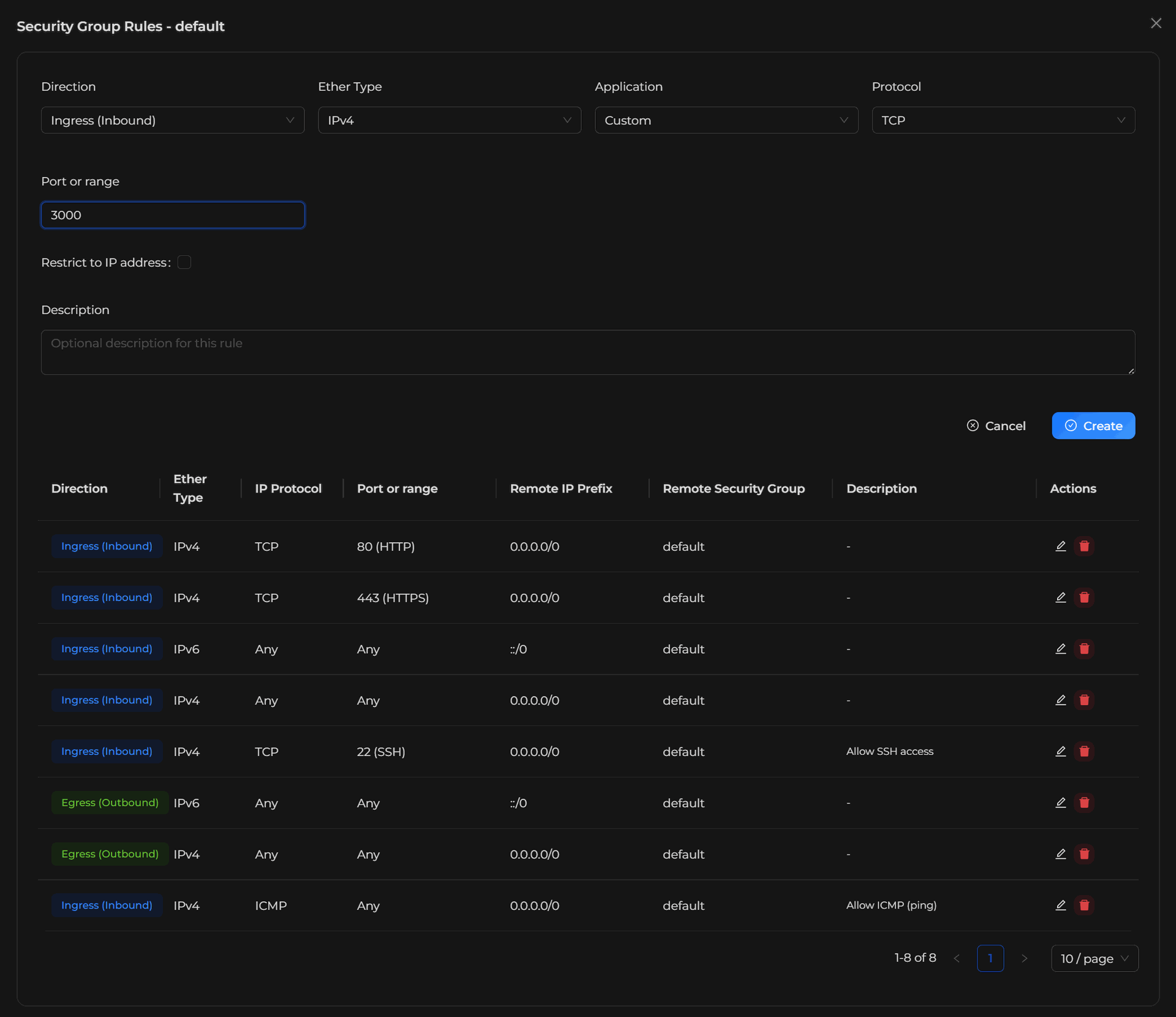This screenshot has width=1176, height=1017.
Task: Click the Create button
Action: pyautogui.click(x=1093, y=426)
